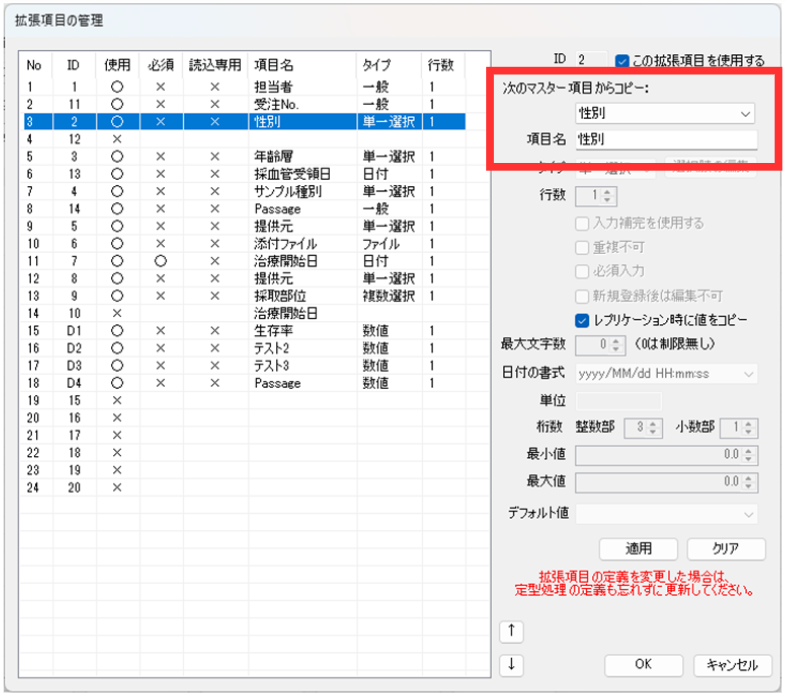Select the 生存率 row in list
The image size is (787, 698).
275,331
